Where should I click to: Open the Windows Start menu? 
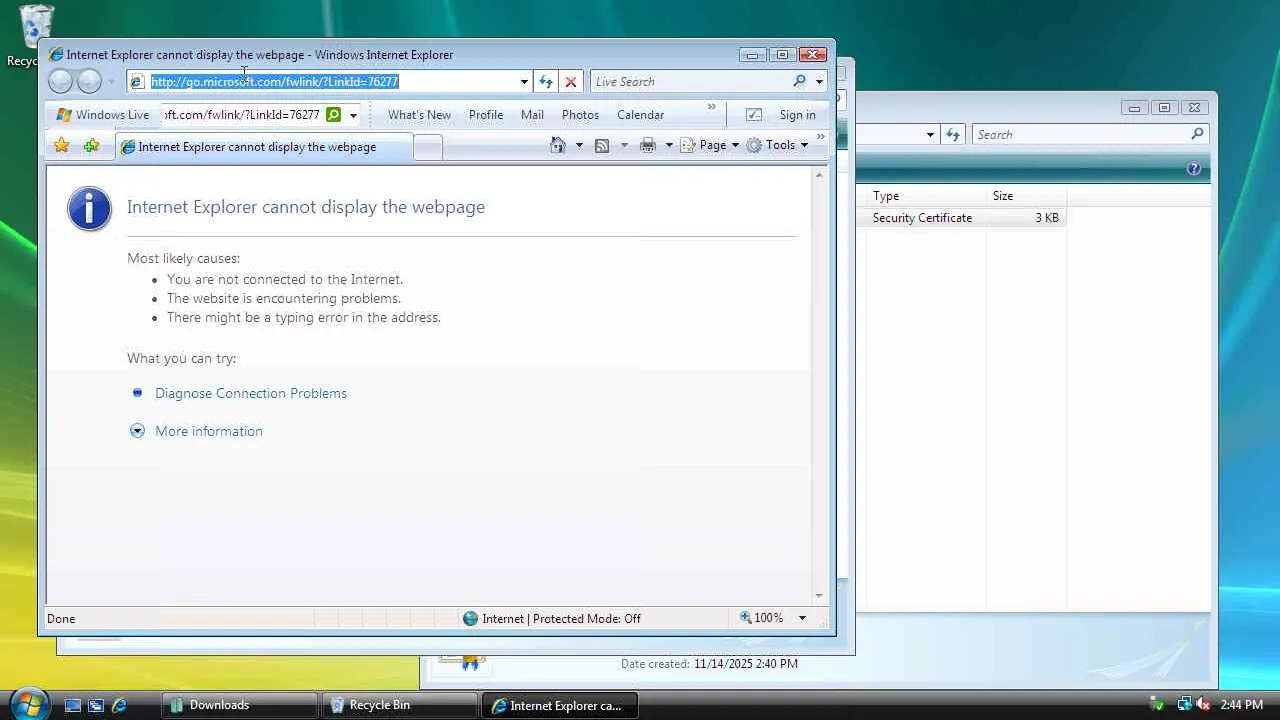pos(28,704)
